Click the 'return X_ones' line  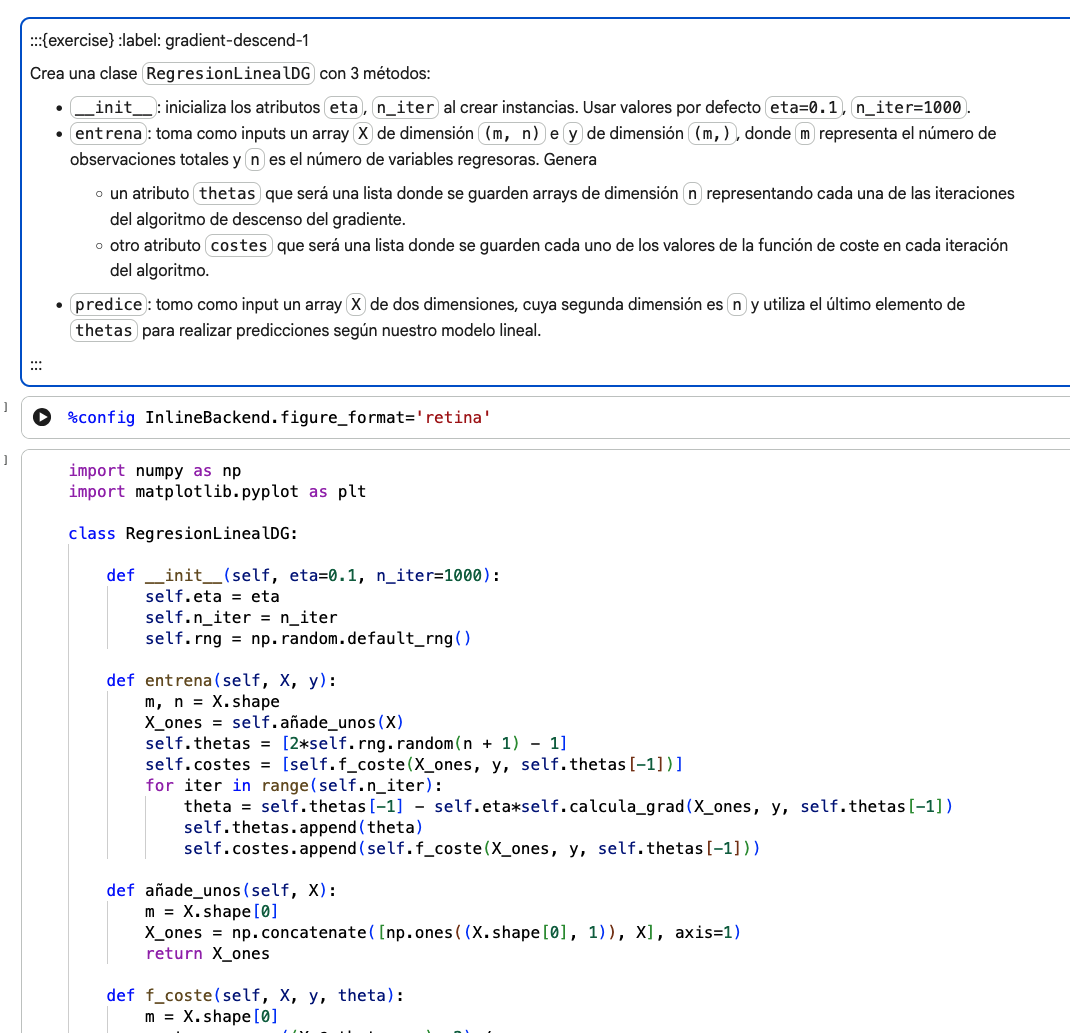click(207, 953)
